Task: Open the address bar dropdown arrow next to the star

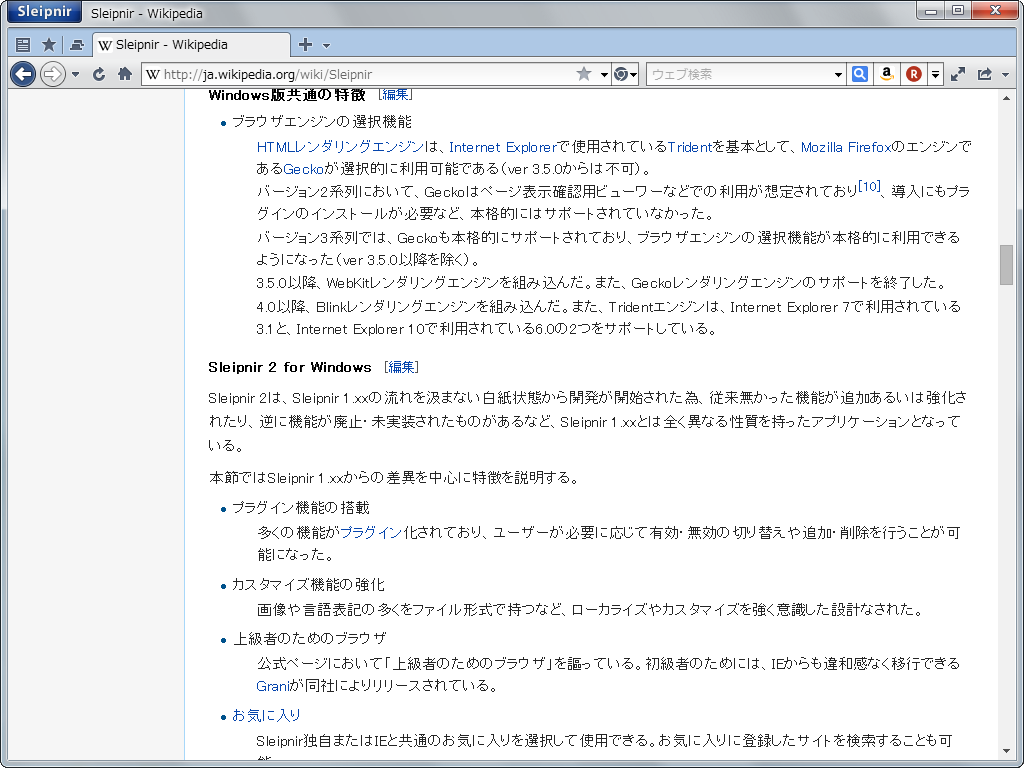Action: pyautogui.click(x=603, y=74)
